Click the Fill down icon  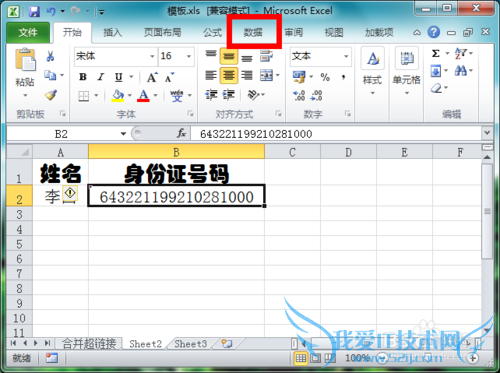(436, 71)
